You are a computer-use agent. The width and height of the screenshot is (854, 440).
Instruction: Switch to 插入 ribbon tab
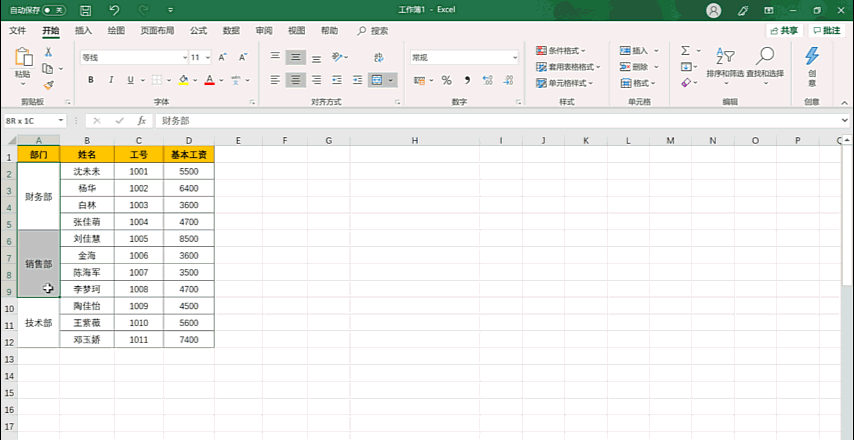83,30
